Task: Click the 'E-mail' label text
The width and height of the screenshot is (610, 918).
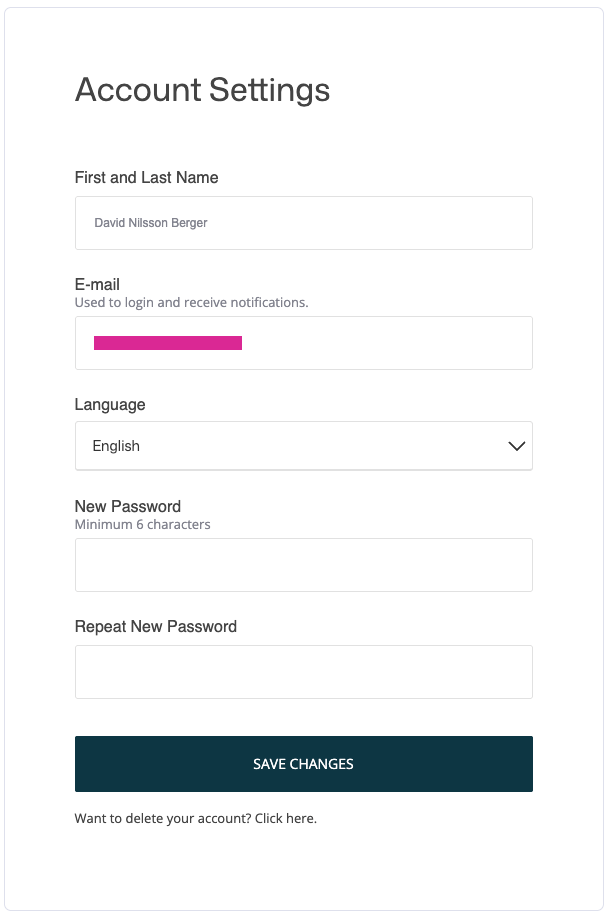Action: (97, 285)
